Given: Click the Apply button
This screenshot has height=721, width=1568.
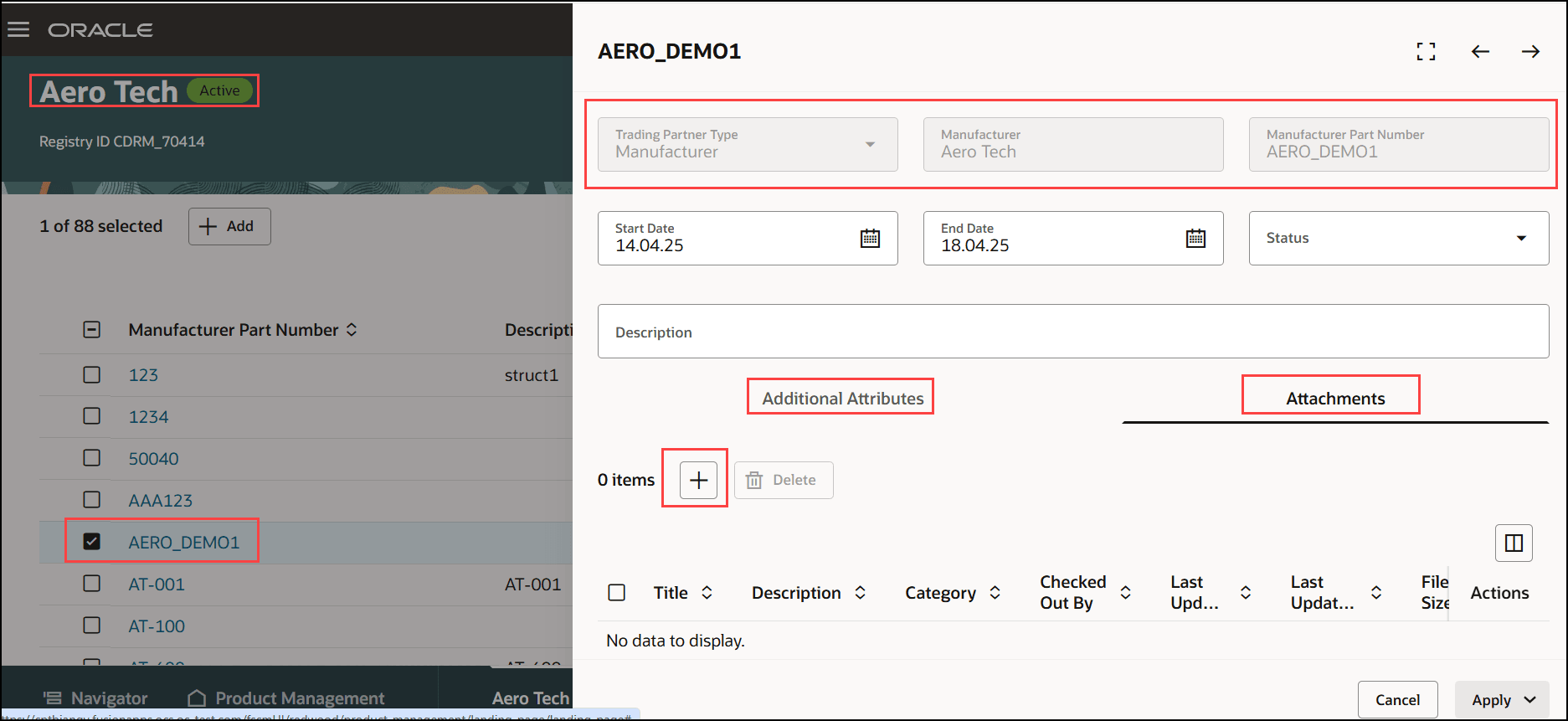Looking at the screenshot, I should click(x=1491, y=700).
